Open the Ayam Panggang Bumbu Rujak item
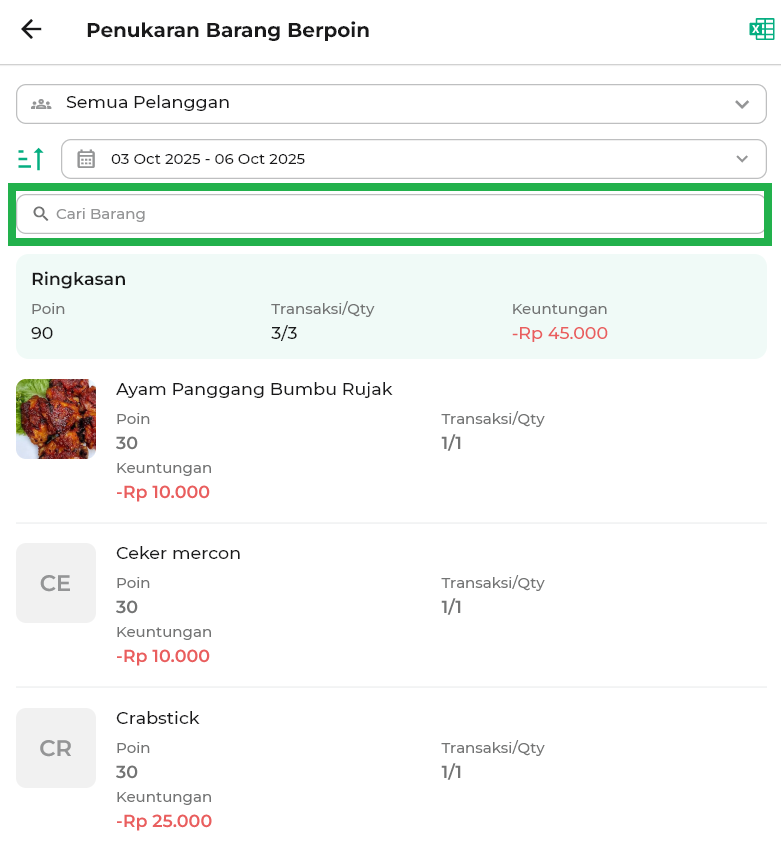 pos(254,389)
